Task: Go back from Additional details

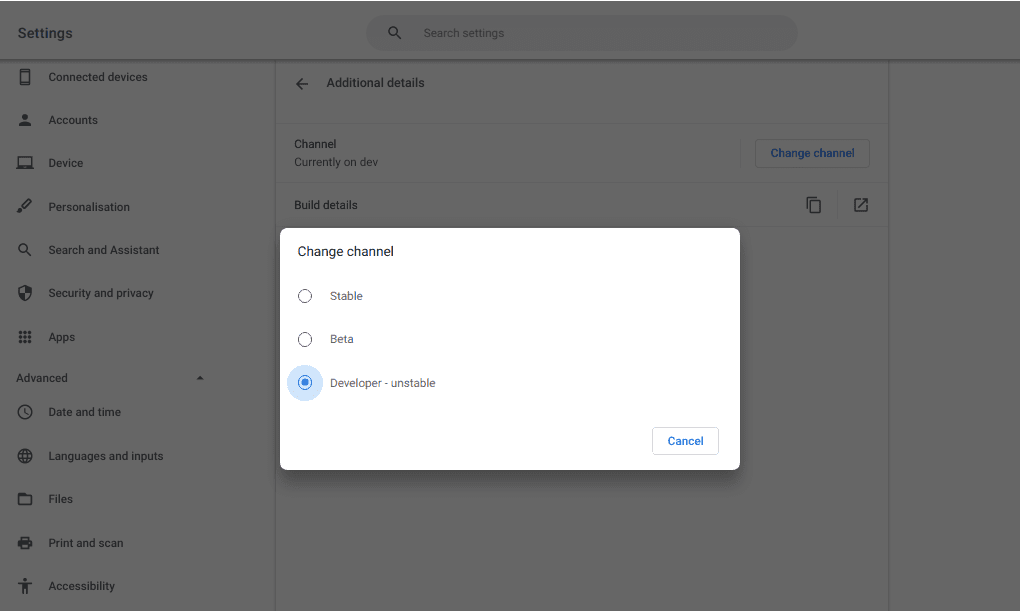Action: click(x=302, y=83)
